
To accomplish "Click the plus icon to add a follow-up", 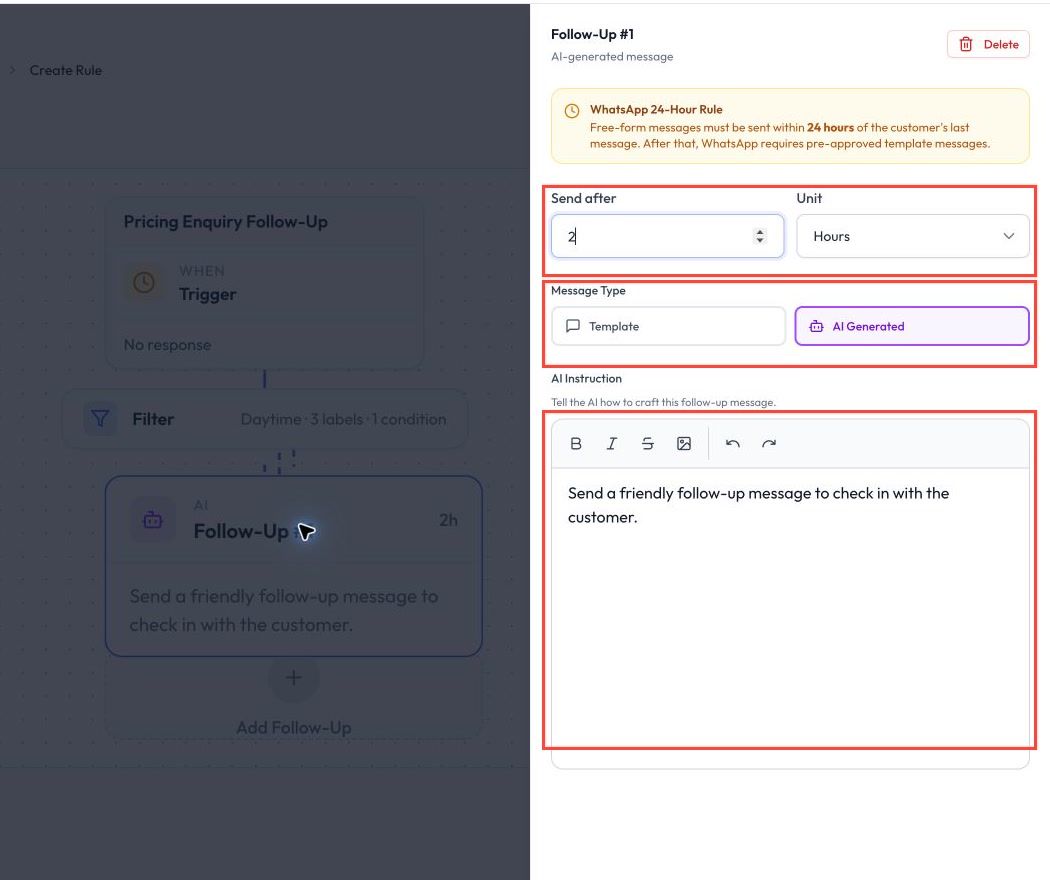I will coord(293,677).
